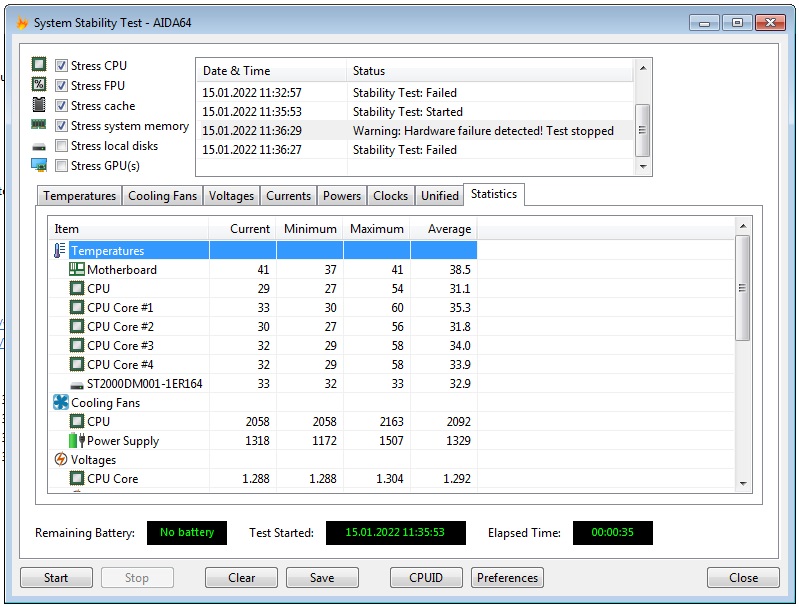Click the thermometer icon of Temperatures group
The width and height of the screenshot is (799, 607).
pyautogui.click(x=60, y=250)
